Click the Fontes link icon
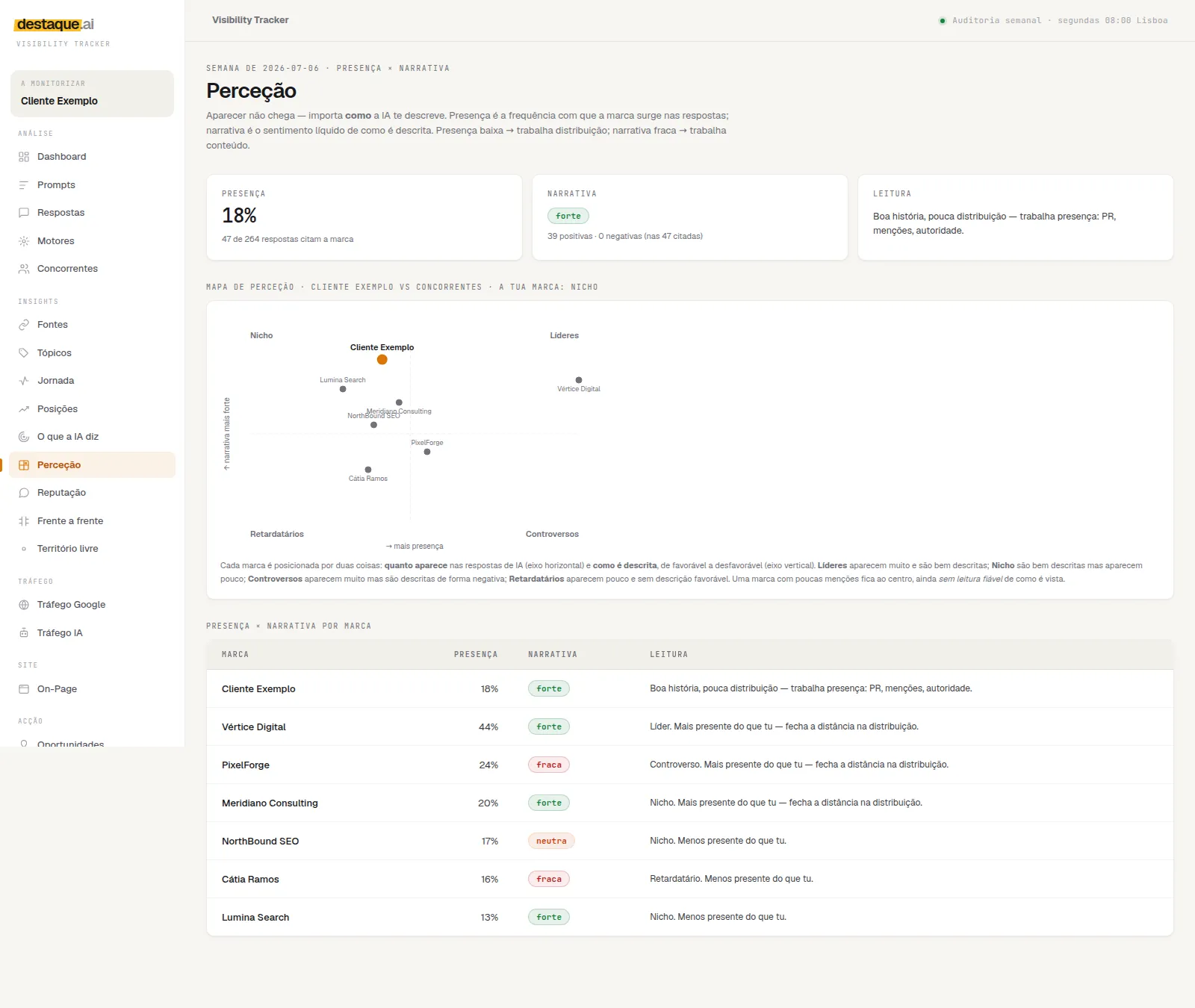Viewport: 1195px width, 1008px height. tap(24, 325)
